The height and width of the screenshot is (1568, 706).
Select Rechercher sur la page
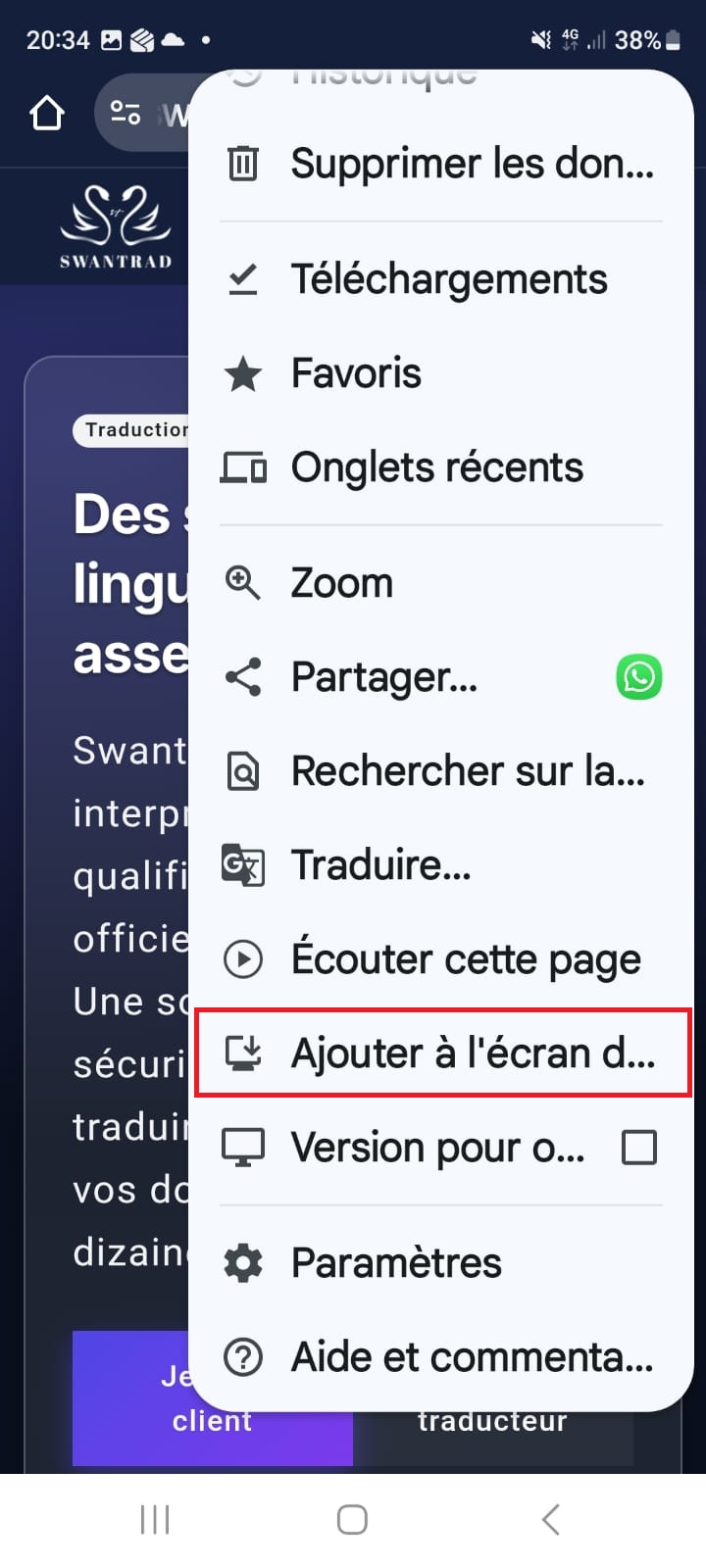(468, 771)
